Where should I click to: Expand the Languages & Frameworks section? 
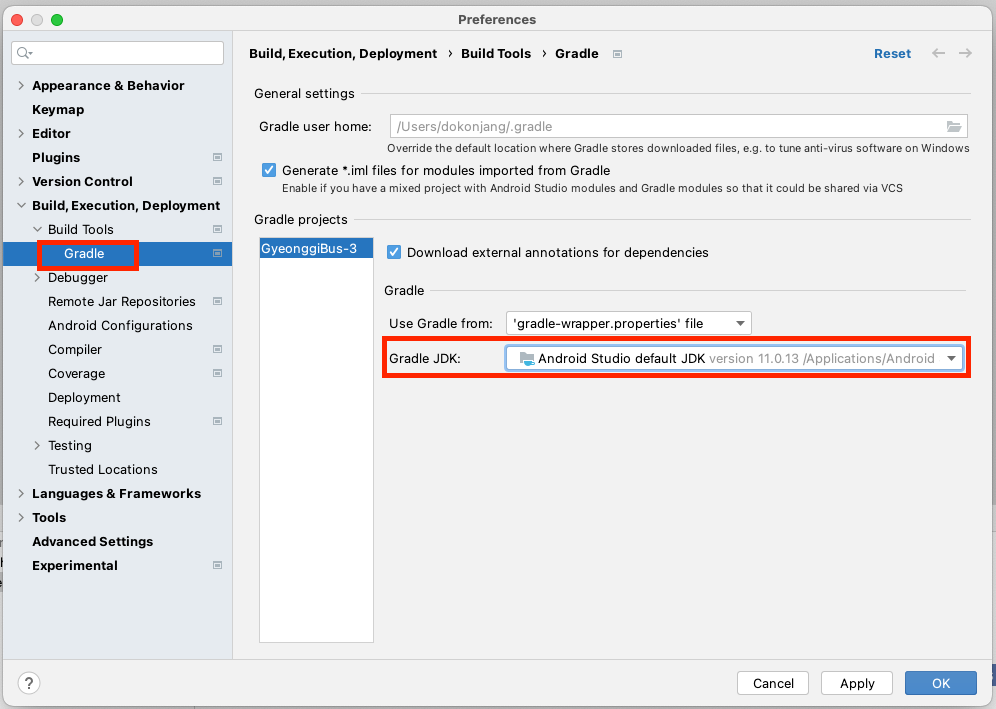pyautogui.click(x=21, y=493)
